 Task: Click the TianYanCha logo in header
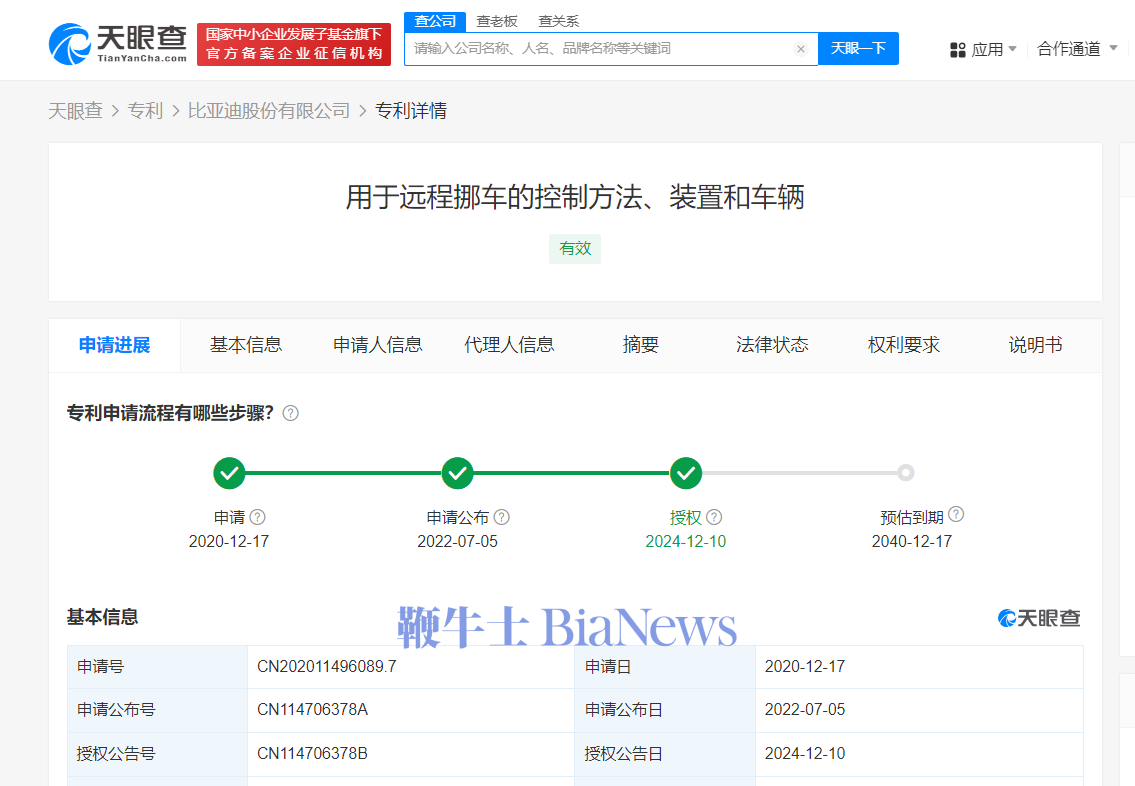(x=118, y=43)
